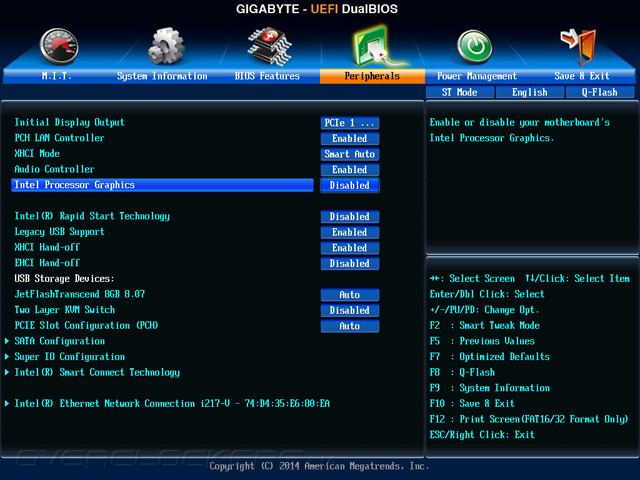
Task: Select the Peripherals tab
Action: (x=372, y=76)
